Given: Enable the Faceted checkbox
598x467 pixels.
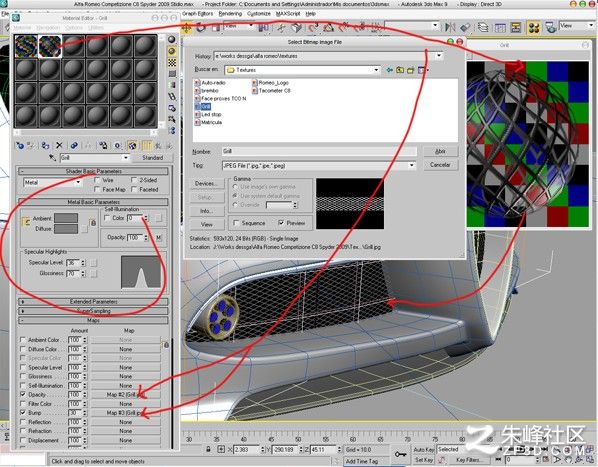Looking at the screenshot, I should (x=134, y=189).
